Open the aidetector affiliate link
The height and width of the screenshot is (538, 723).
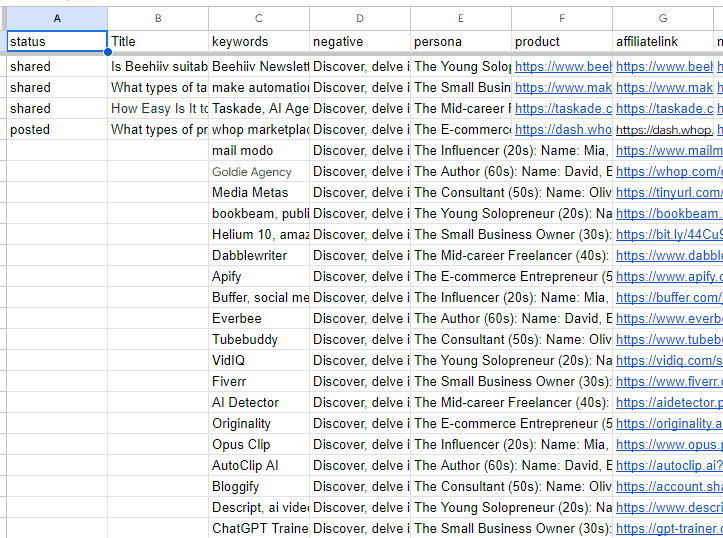[x=669, y=402]
